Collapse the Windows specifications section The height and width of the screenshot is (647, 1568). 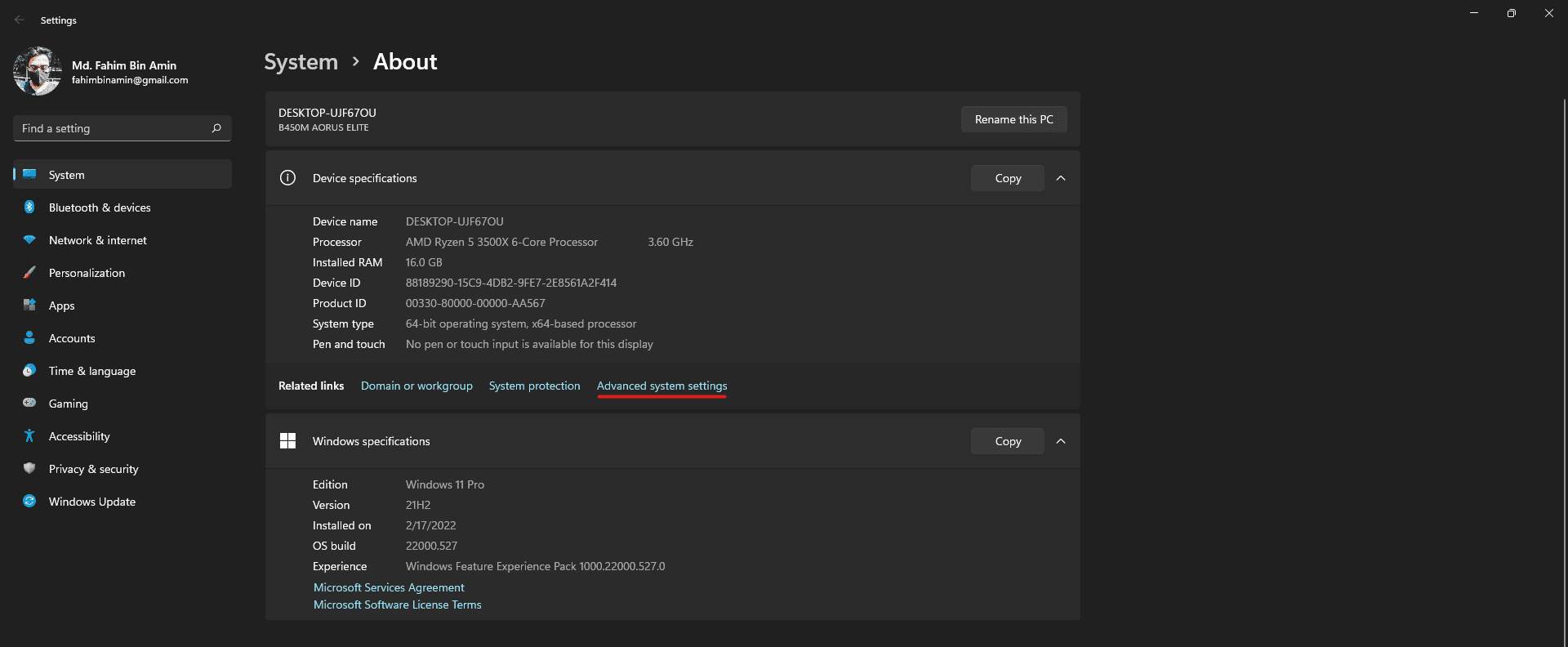pyautogui.click(x=1061, y=441)
